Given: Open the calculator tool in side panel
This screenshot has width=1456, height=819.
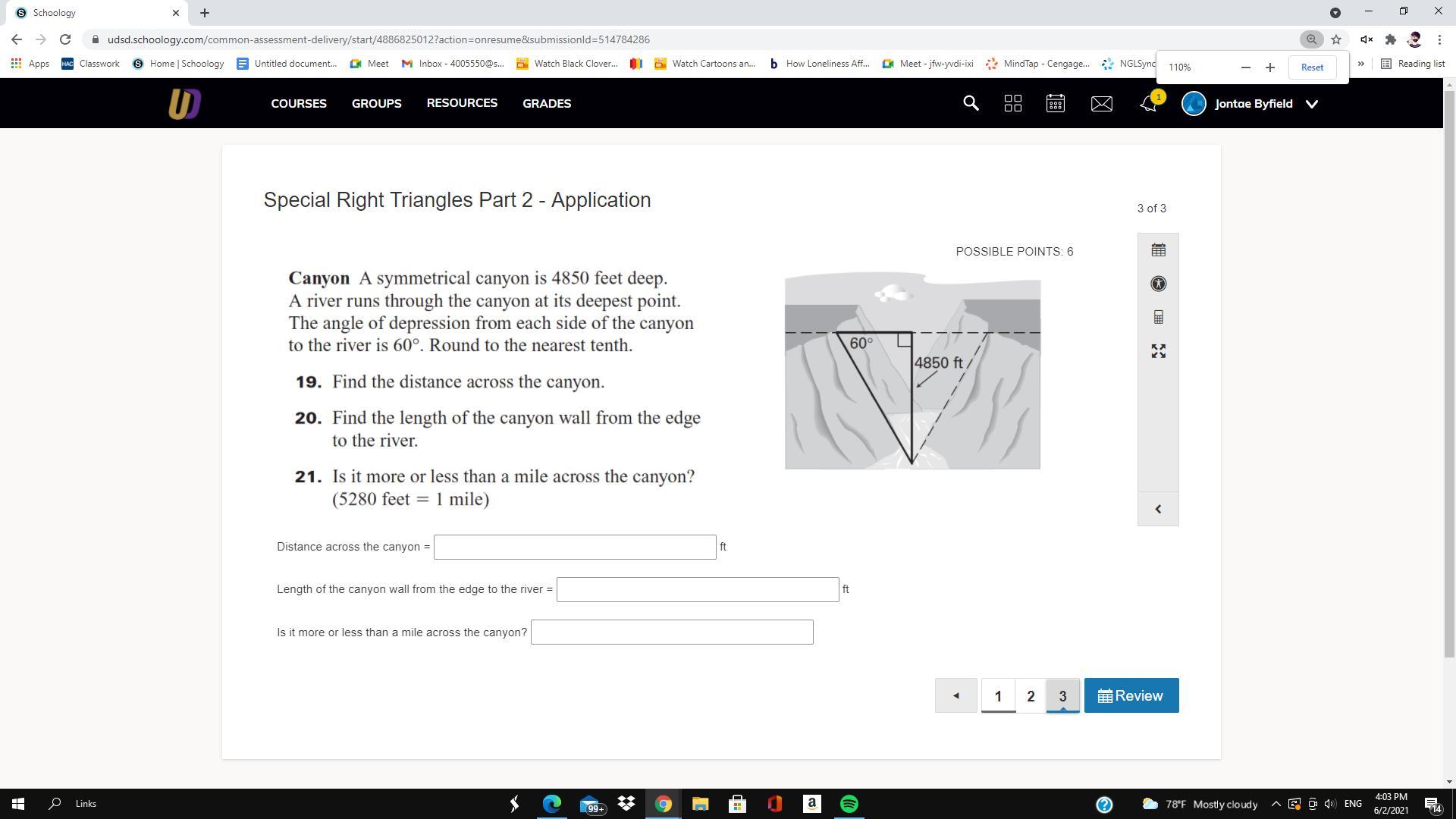Looking at the screenshot, I should click(1158, 318).
